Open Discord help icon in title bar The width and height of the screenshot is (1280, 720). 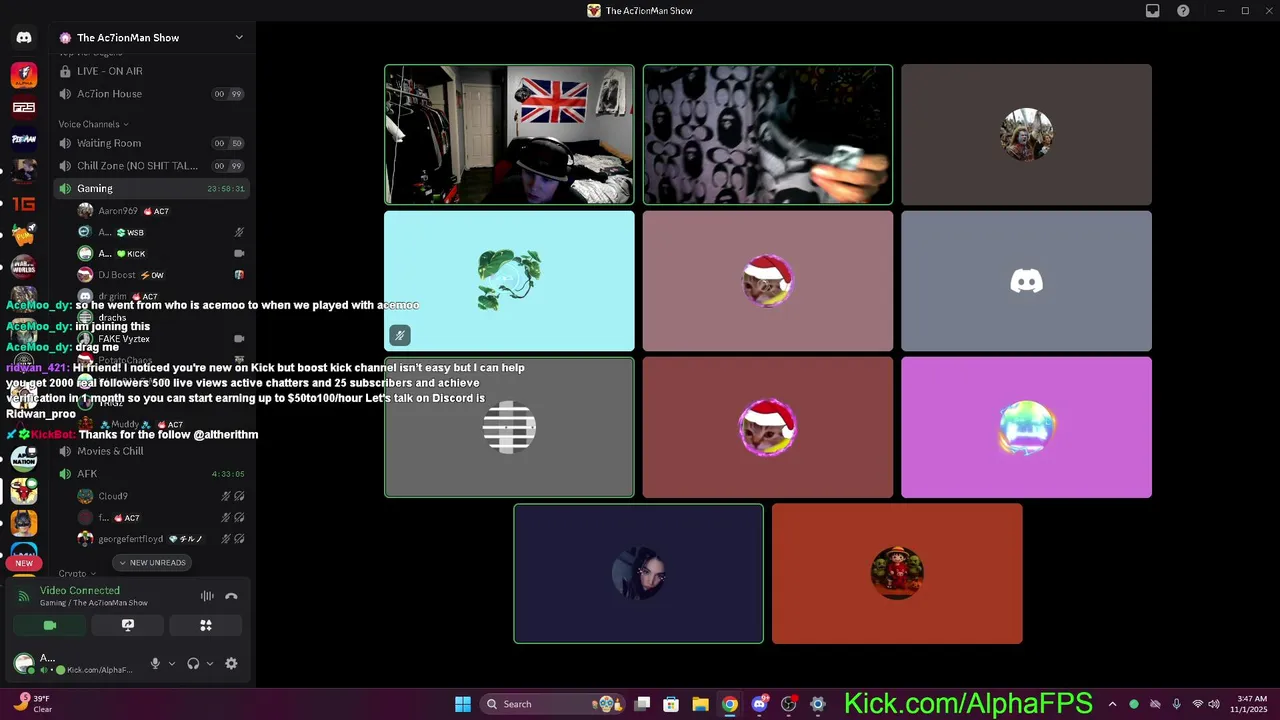pyautogui.click(x=1183, y=11)
